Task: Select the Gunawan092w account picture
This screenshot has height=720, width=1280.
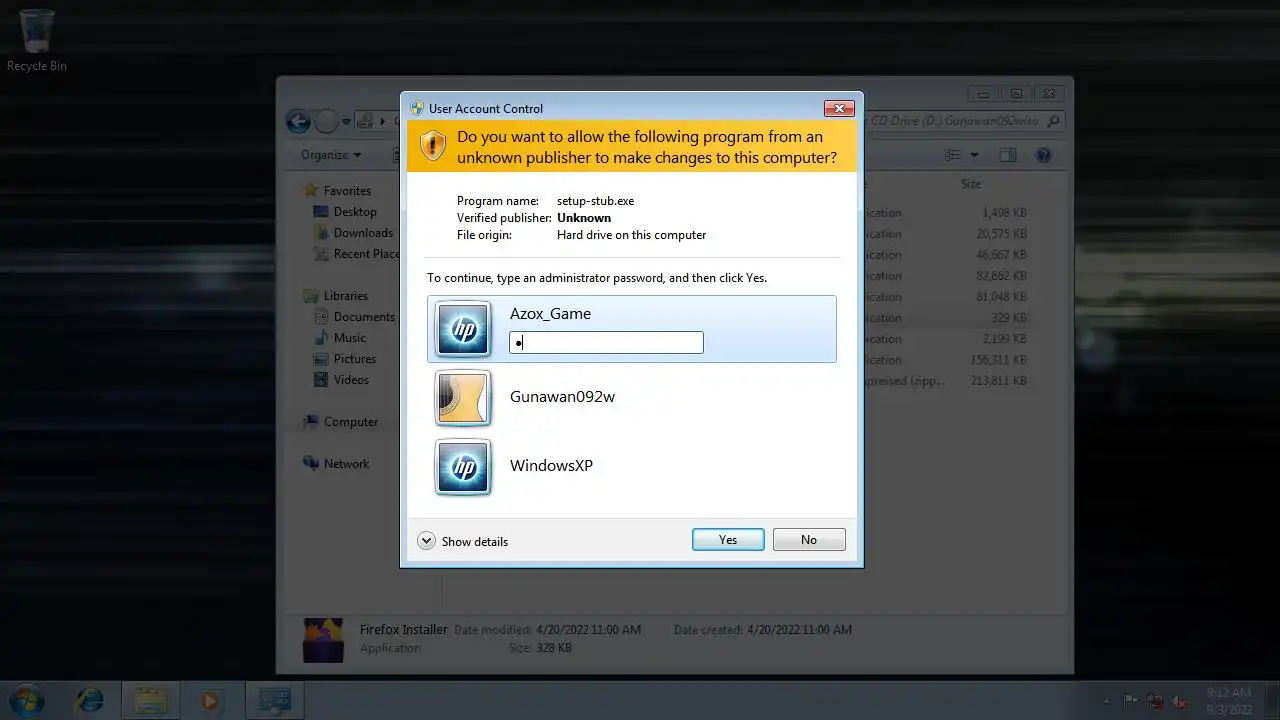Action: [463, 398]
